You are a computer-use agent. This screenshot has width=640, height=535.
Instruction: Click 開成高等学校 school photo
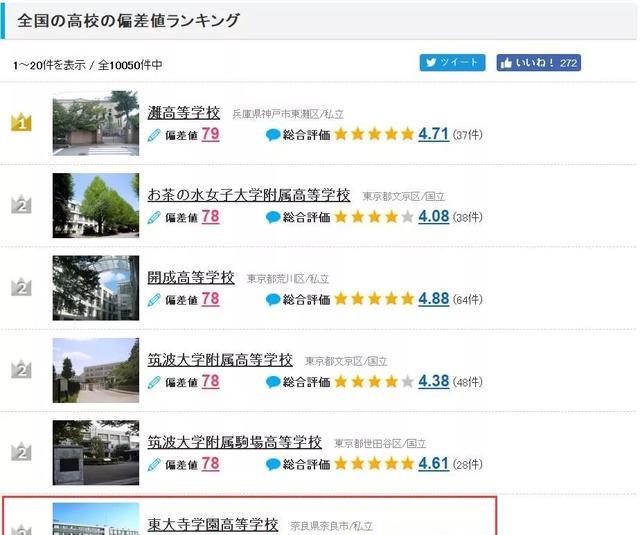96,288
